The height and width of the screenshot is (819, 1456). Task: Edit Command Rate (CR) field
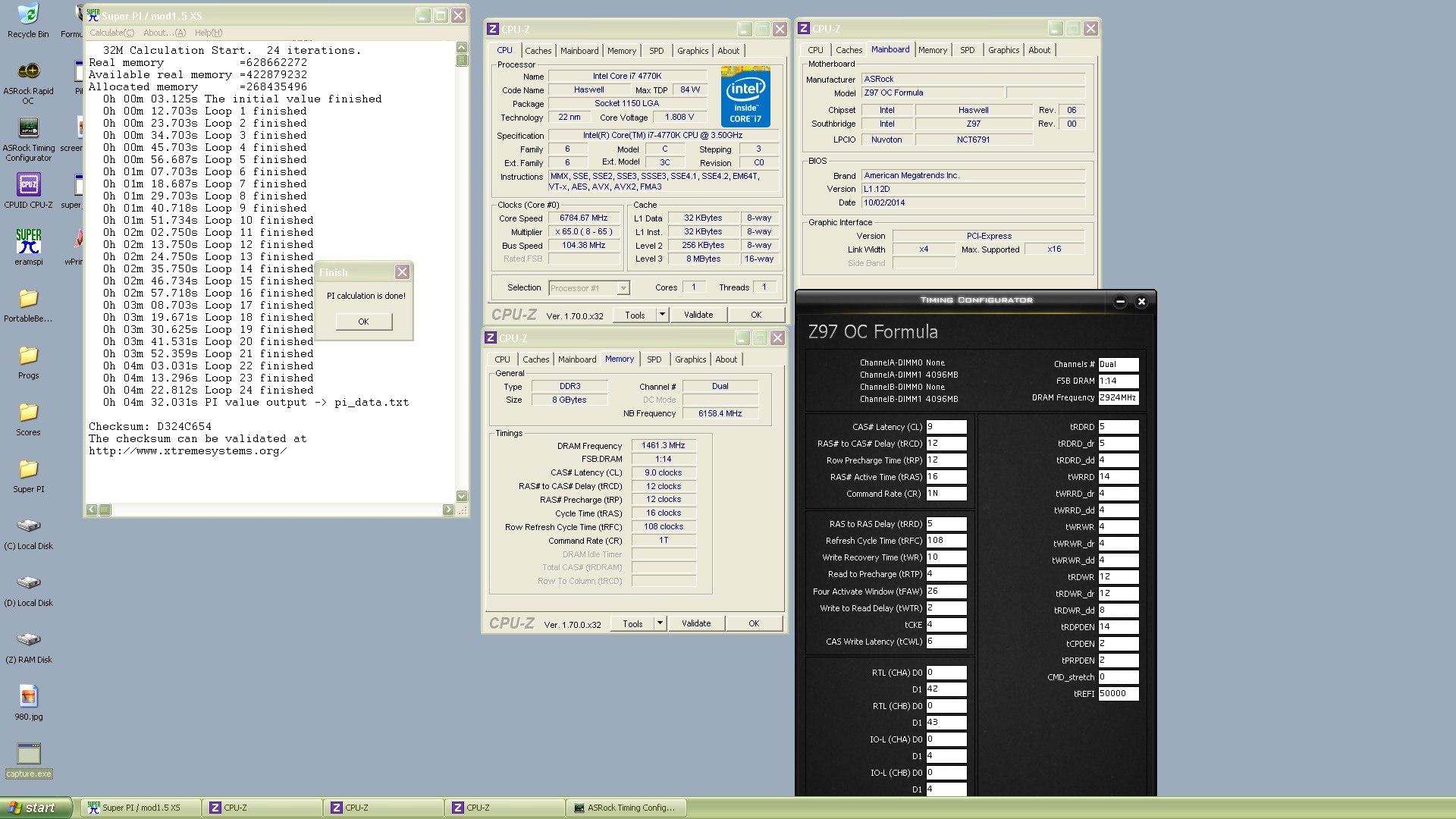[x=946, y=494]
